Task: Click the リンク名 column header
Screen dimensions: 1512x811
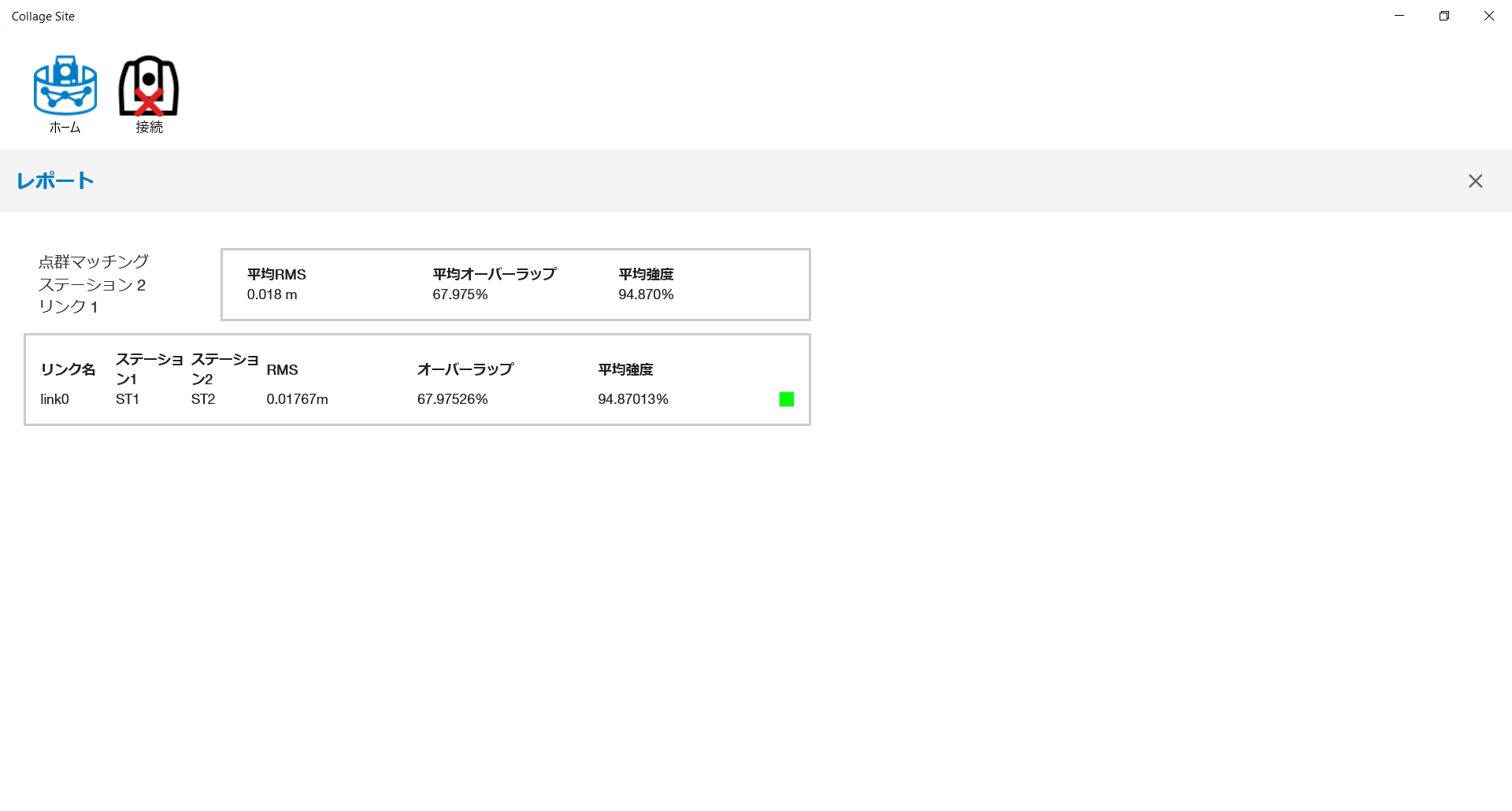Action: [x=69, y=369]
